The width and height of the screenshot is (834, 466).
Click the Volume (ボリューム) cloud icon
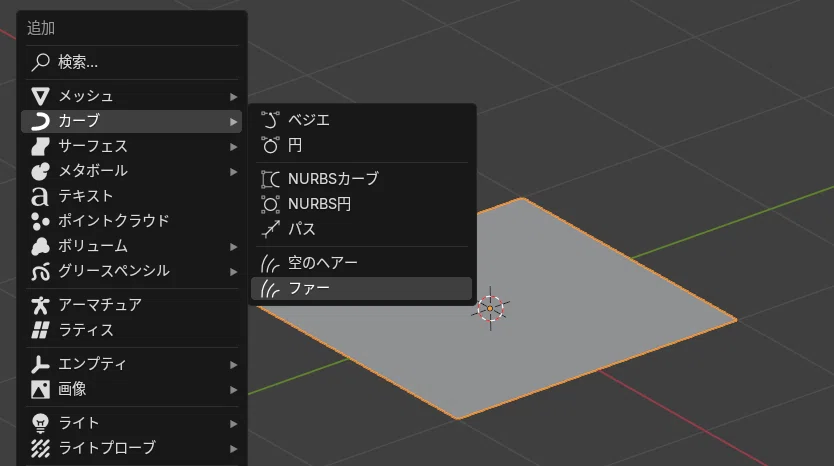[x=40, y=246]
